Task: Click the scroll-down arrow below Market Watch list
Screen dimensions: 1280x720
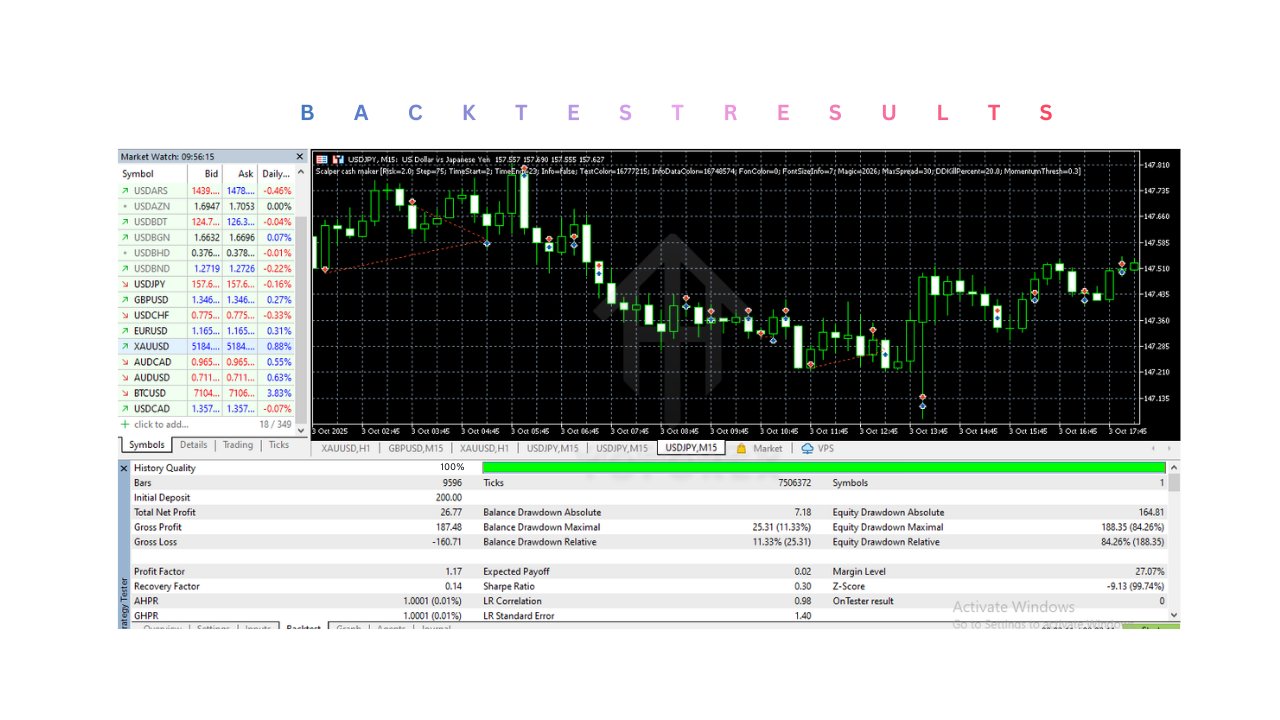Action: (302, 429)
